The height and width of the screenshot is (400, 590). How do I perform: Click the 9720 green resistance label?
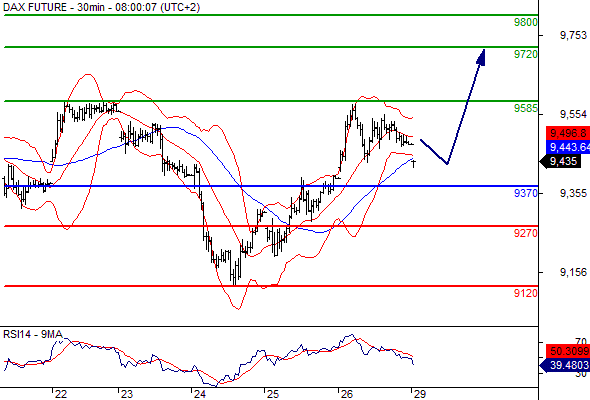pos(526,54)
